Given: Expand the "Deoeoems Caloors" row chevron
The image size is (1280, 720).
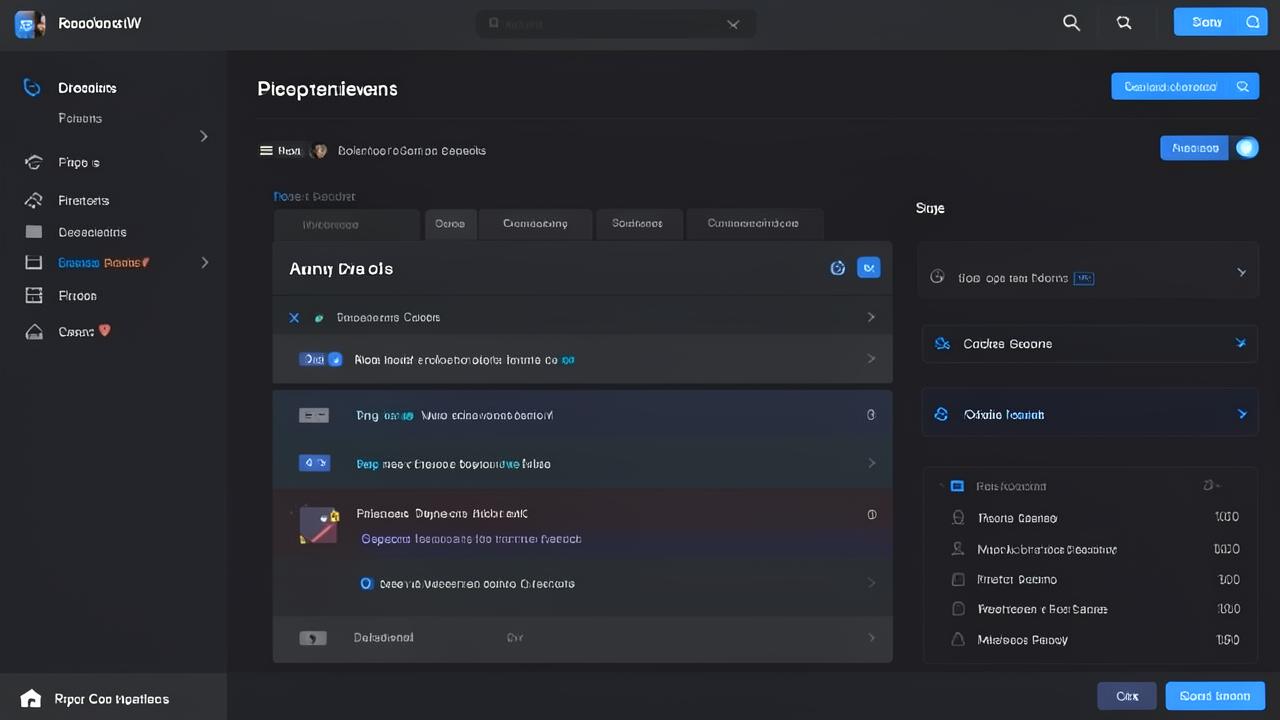Looking at the screenshot, I should (x=871, y=317).
